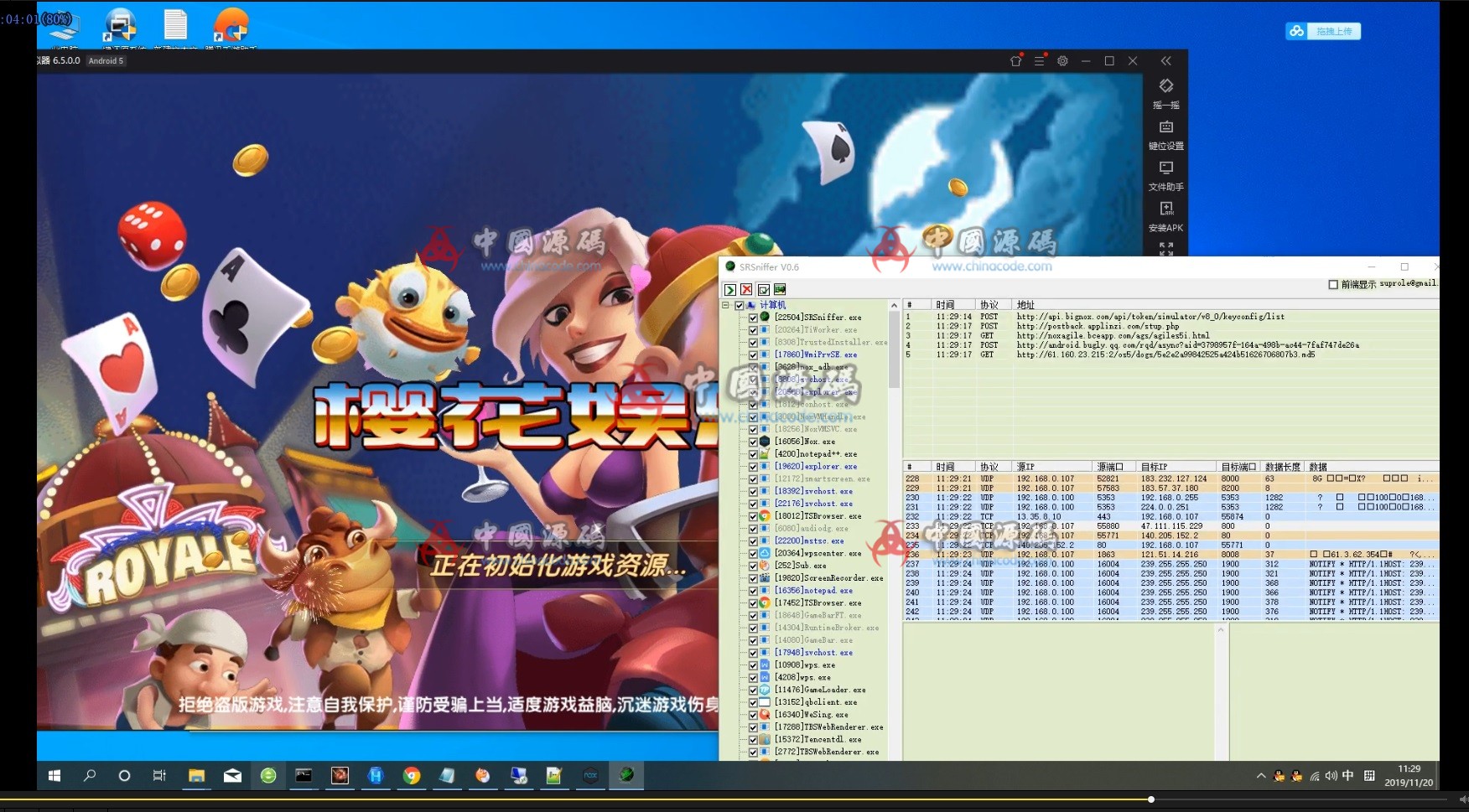Select HTTP row to postback.applinzi.com
1469x812 pixels.
[x=1171, y=326]
